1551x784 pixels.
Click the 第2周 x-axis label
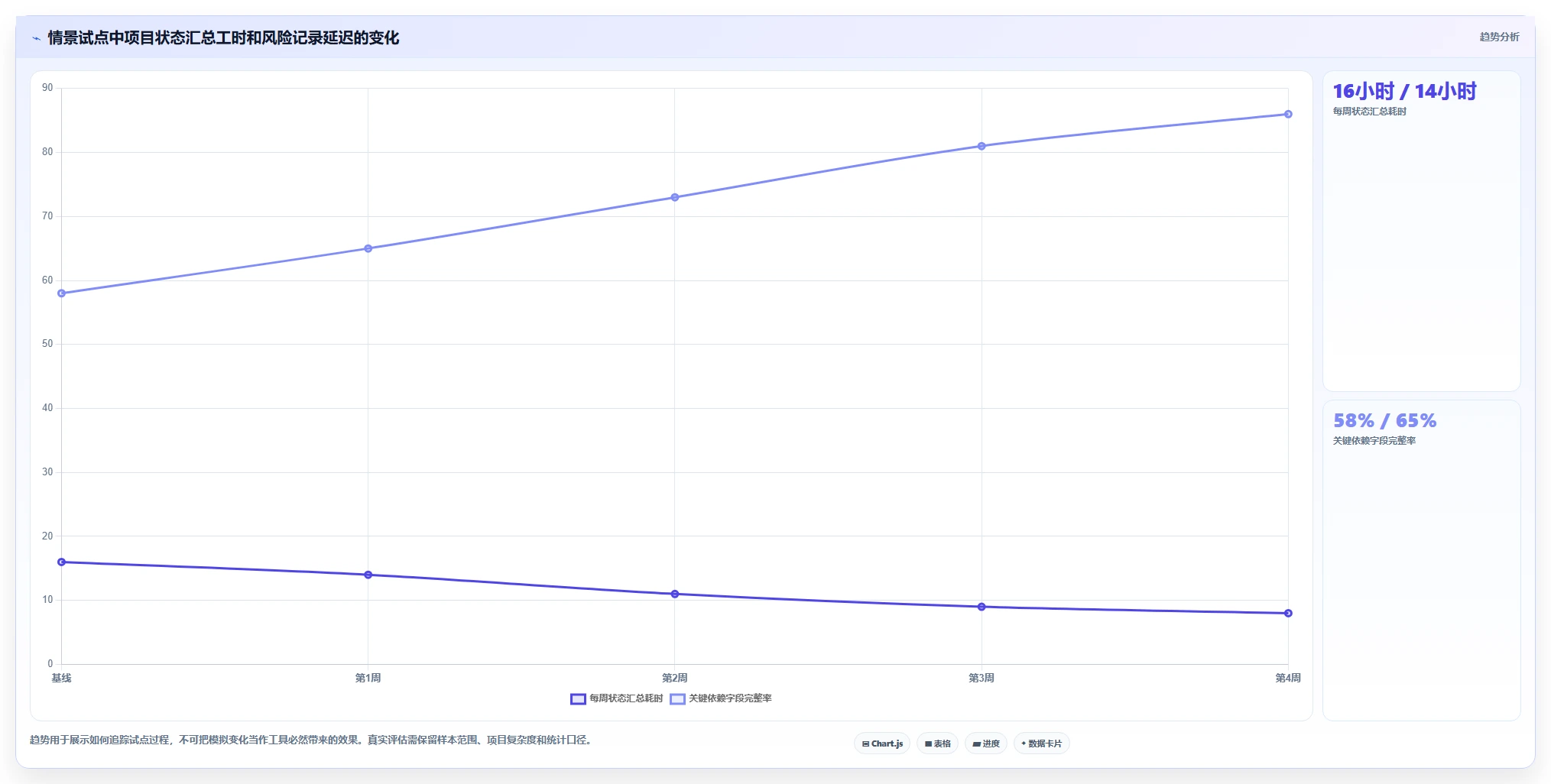[675, 679]
